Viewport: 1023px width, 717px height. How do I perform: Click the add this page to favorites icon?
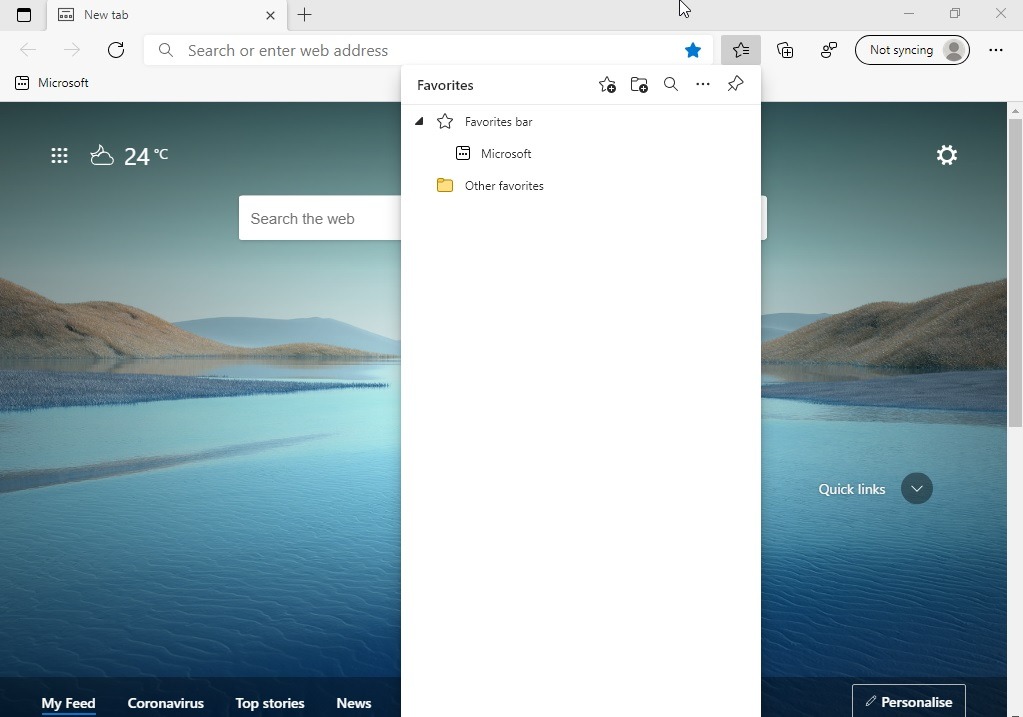(x=607, y=85)
